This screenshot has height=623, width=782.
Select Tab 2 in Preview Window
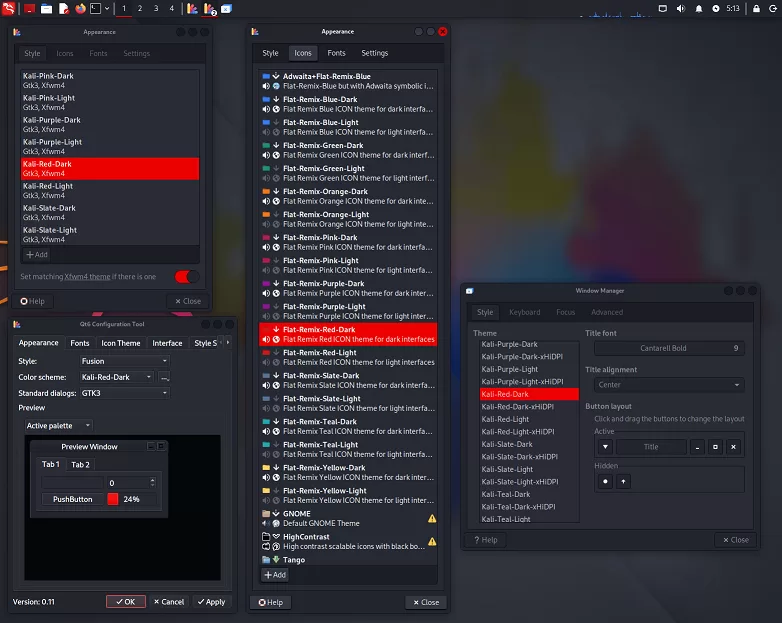[x=80, y=464]
